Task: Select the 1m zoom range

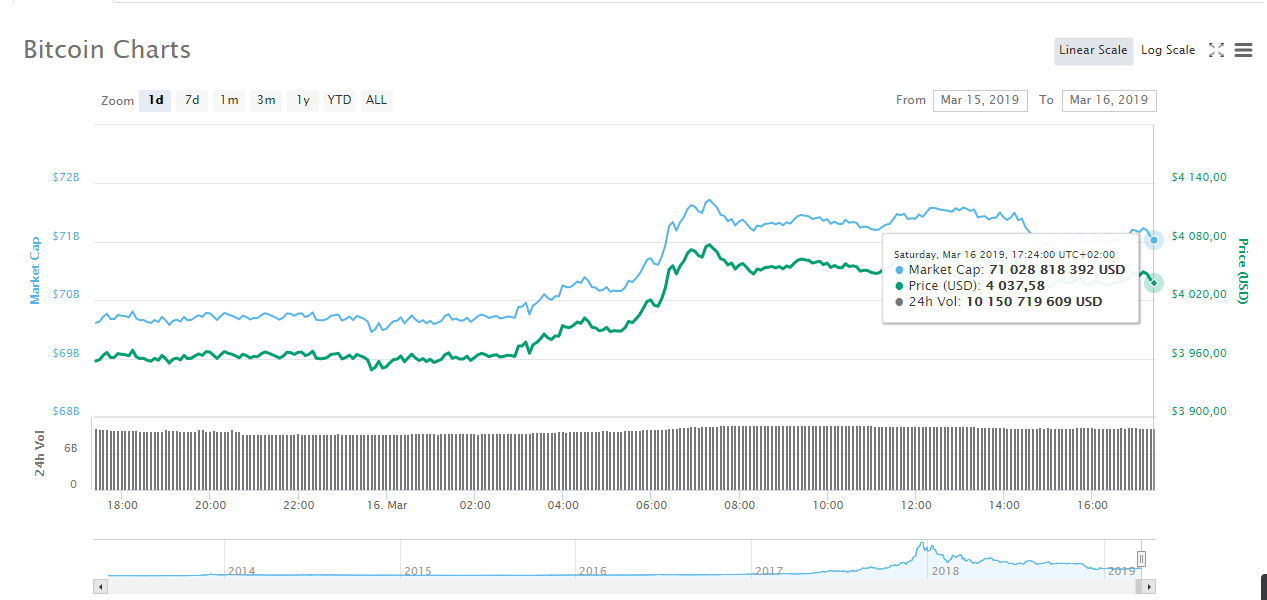Action: 229,100
